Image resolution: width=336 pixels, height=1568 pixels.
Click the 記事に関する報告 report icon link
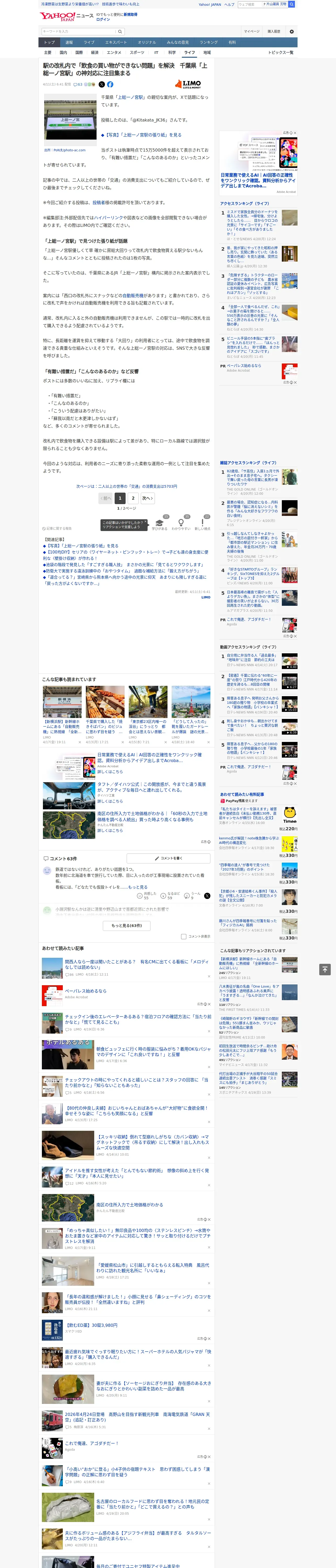[x=57, y=528]
